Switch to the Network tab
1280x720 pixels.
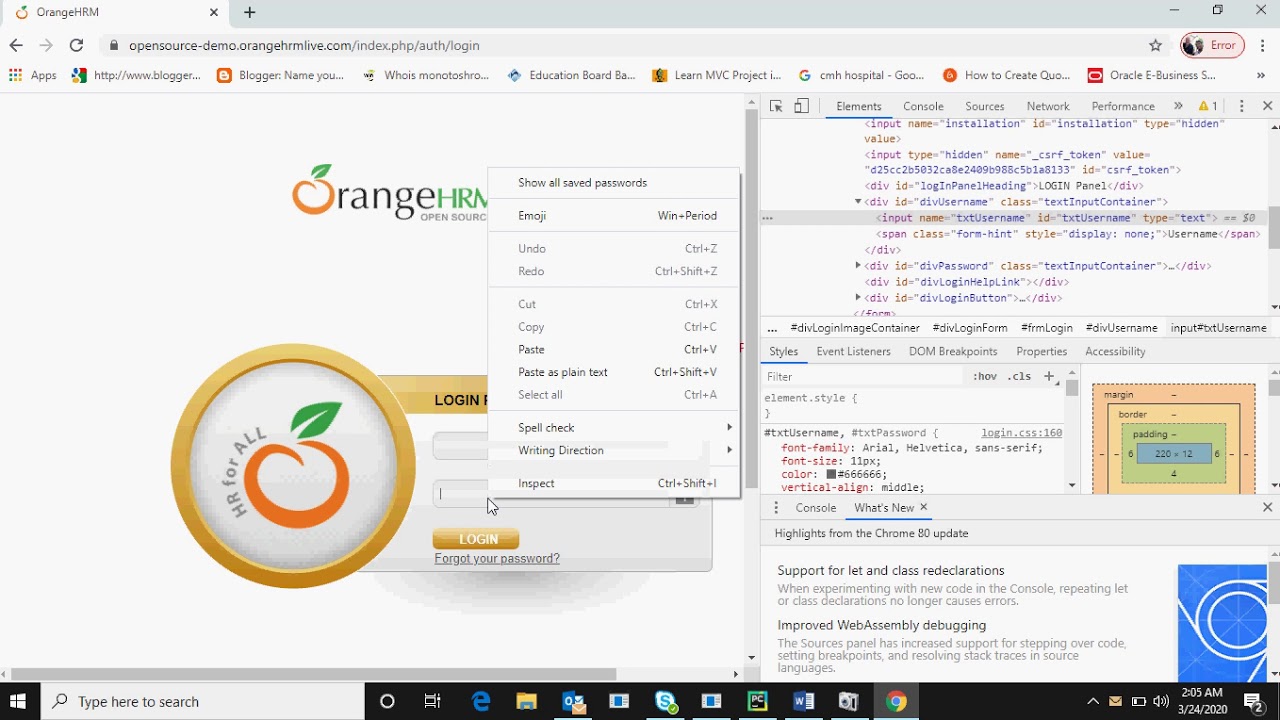point(1048,106)
